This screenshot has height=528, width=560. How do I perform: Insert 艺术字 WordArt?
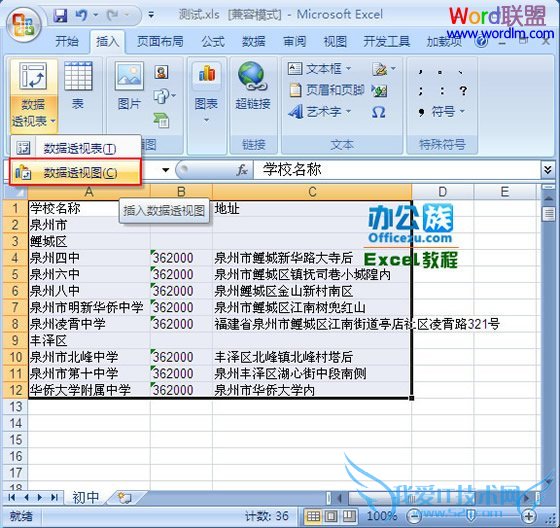320,112
